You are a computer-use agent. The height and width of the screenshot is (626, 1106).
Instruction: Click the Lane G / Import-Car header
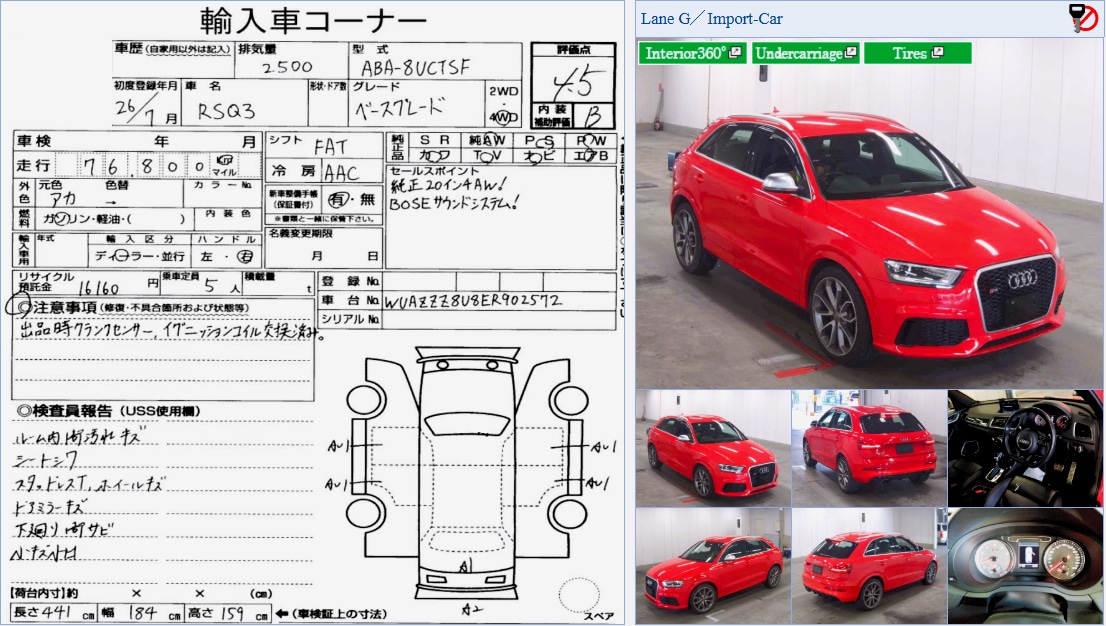click(x=712, y=19)
